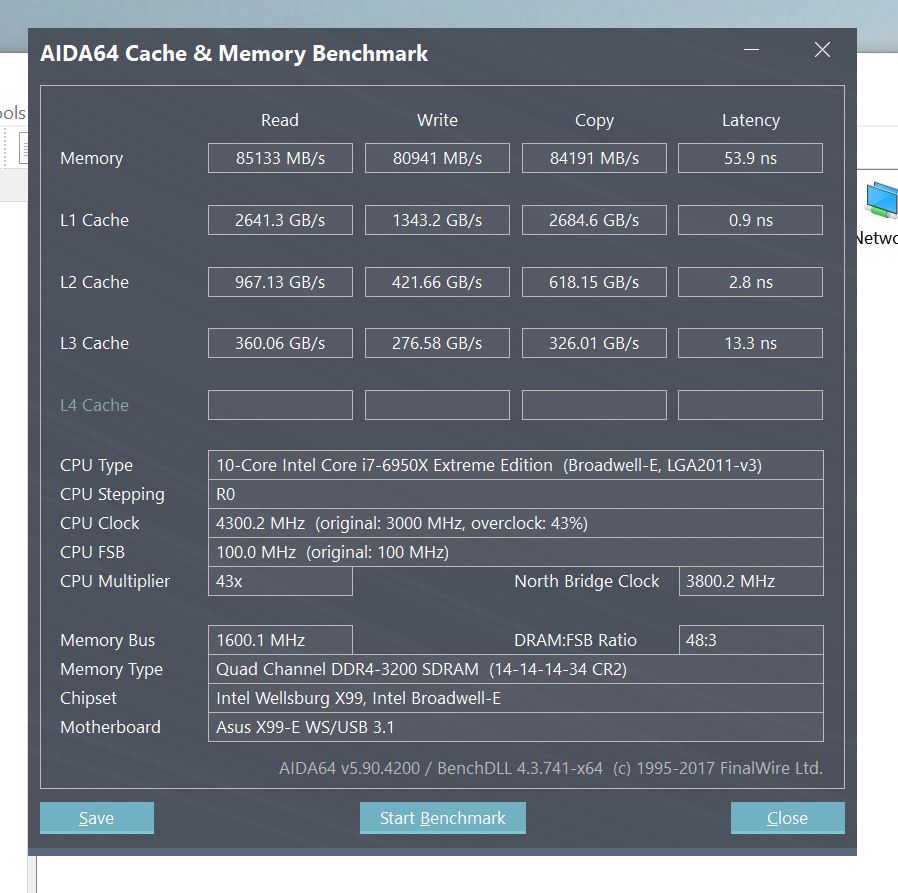
Task: Click L3 Cache Copy value 326.01 GB/s
Action: pyautogui.click(x=594, y=343)
